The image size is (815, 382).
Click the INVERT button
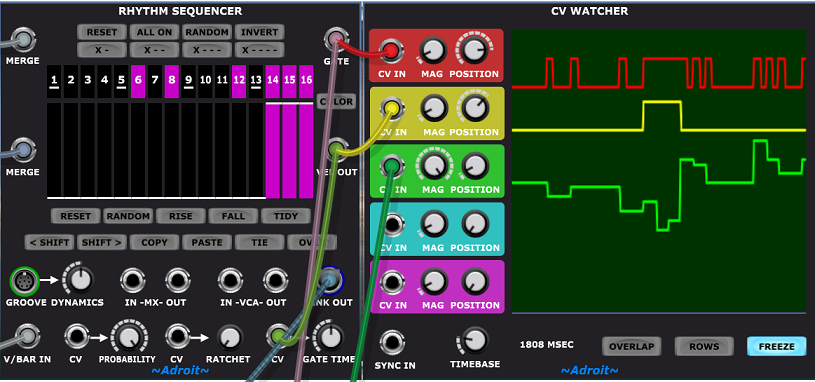(x=259, y=32)
